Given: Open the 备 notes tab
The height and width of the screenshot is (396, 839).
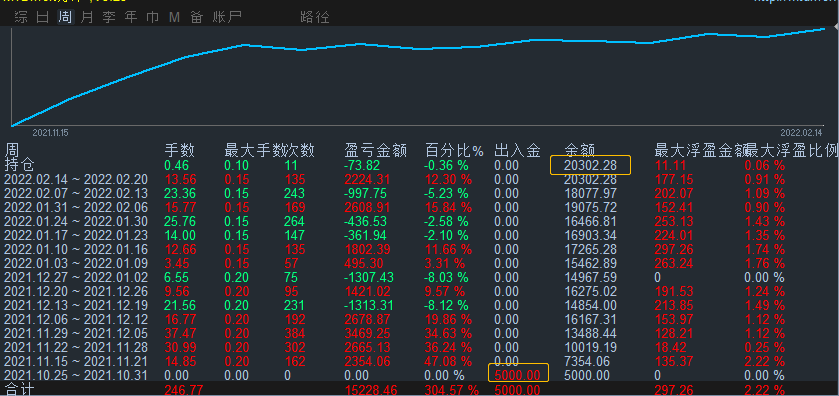Looking at the screenshot, I should tap(196, 17).
